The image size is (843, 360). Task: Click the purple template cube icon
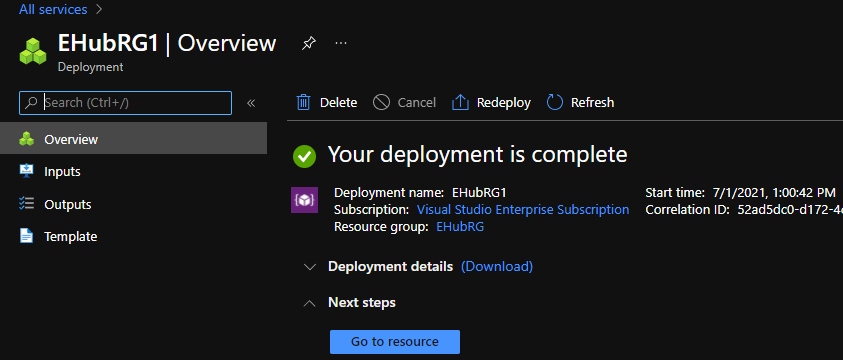(304, 200)
